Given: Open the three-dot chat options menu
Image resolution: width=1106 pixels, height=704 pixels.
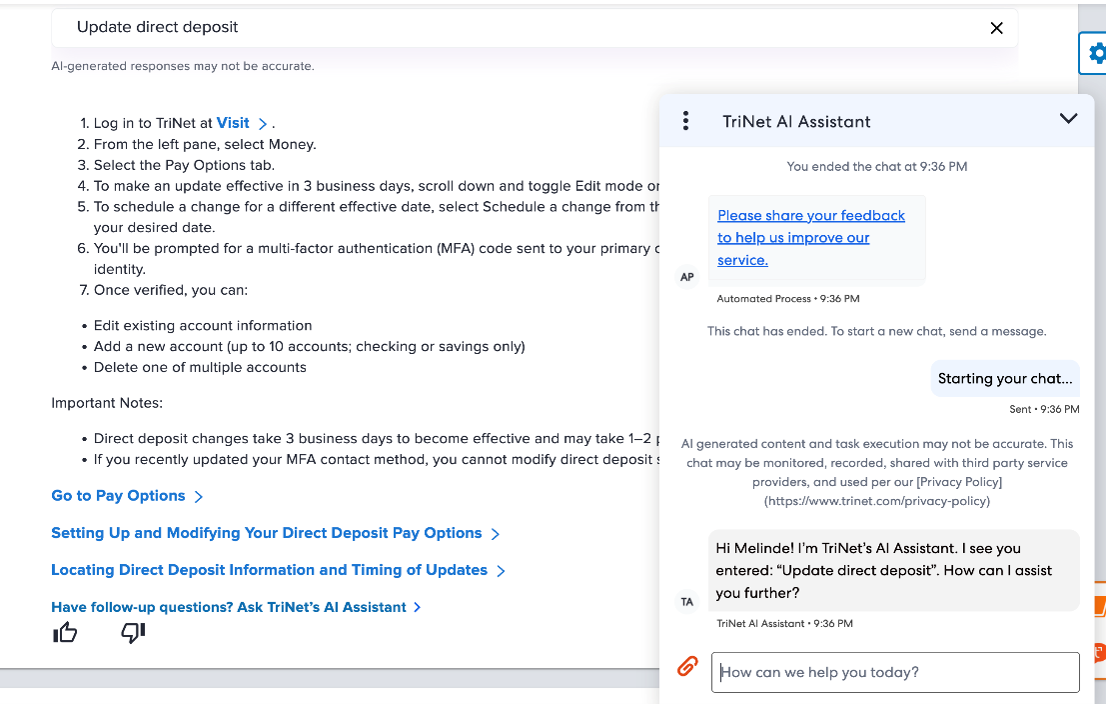Looking at the screenshot, I should 686,121.
